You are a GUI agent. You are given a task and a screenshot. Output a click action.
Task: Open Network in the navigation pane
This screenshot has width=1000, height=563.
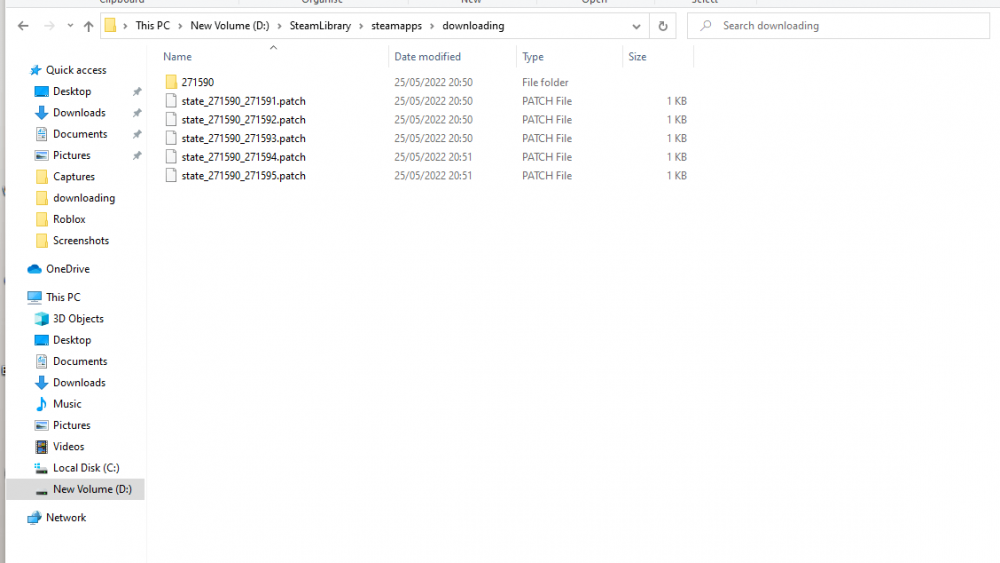pyautogui.click(x=66, y=518)
